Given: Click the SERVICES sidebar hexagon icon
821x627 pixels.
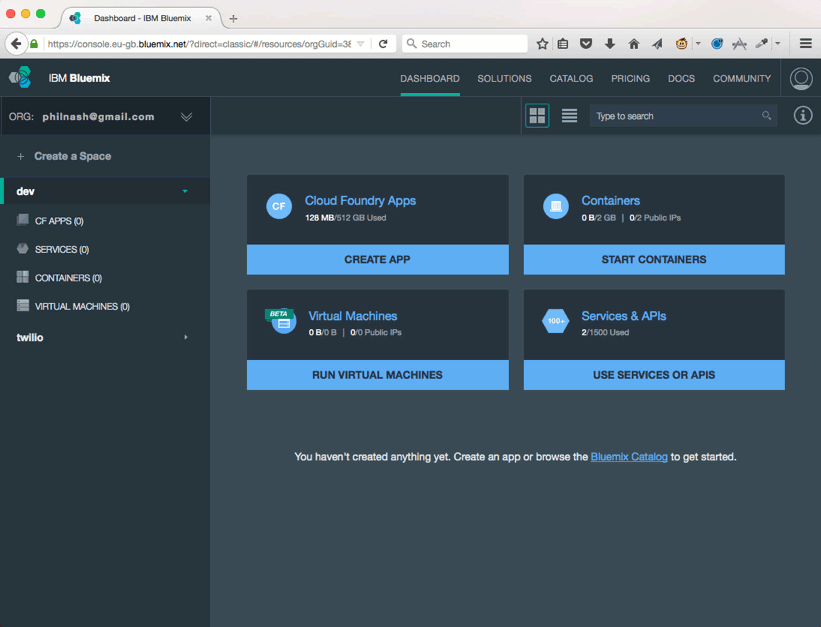Looking at the screenshot, I should (x=23, y=248).
